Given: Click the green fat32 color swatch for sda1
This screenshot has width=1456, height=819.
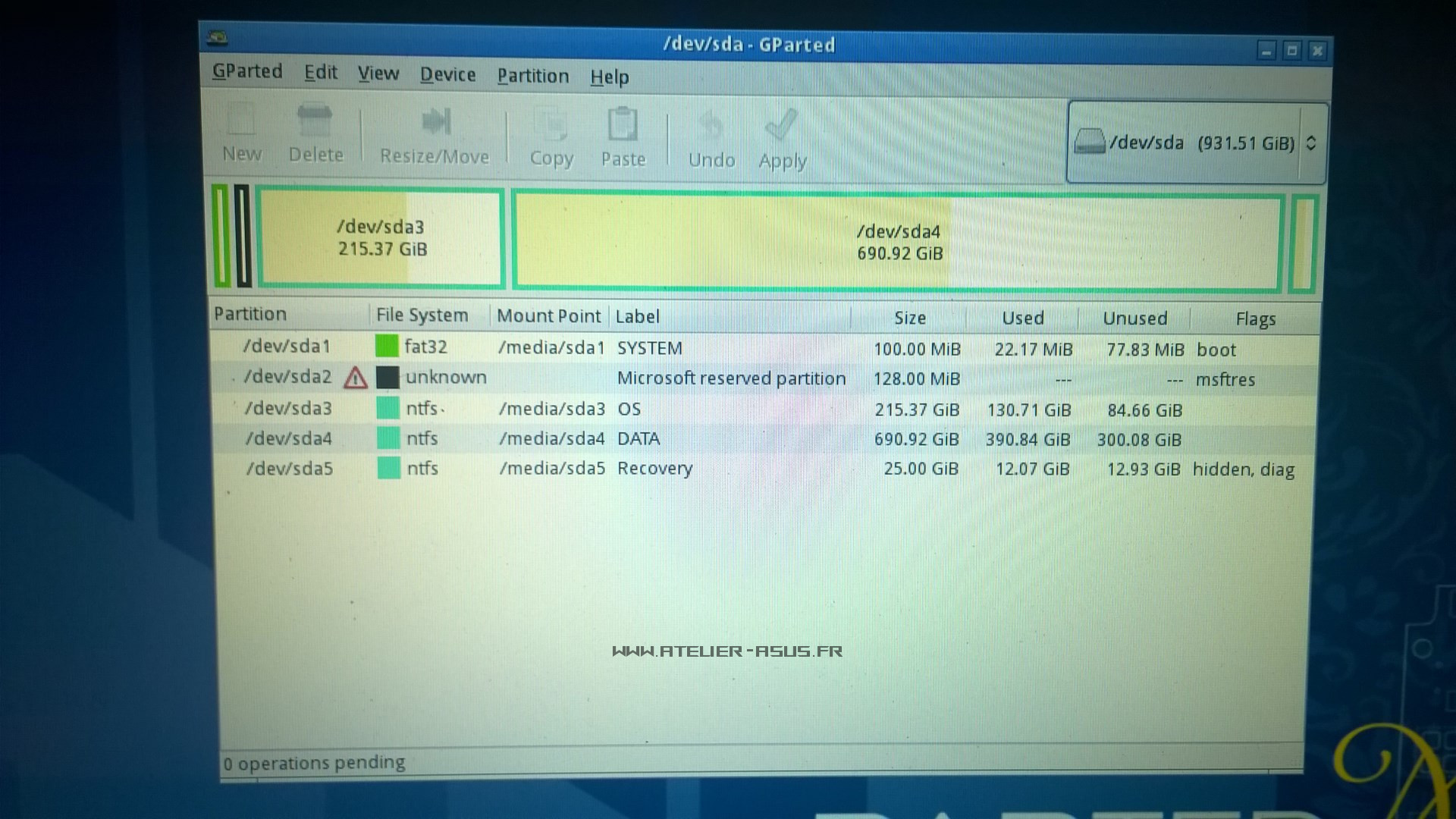Looking at the screenshot, I should pyautogui.click(x=387, y=347).
